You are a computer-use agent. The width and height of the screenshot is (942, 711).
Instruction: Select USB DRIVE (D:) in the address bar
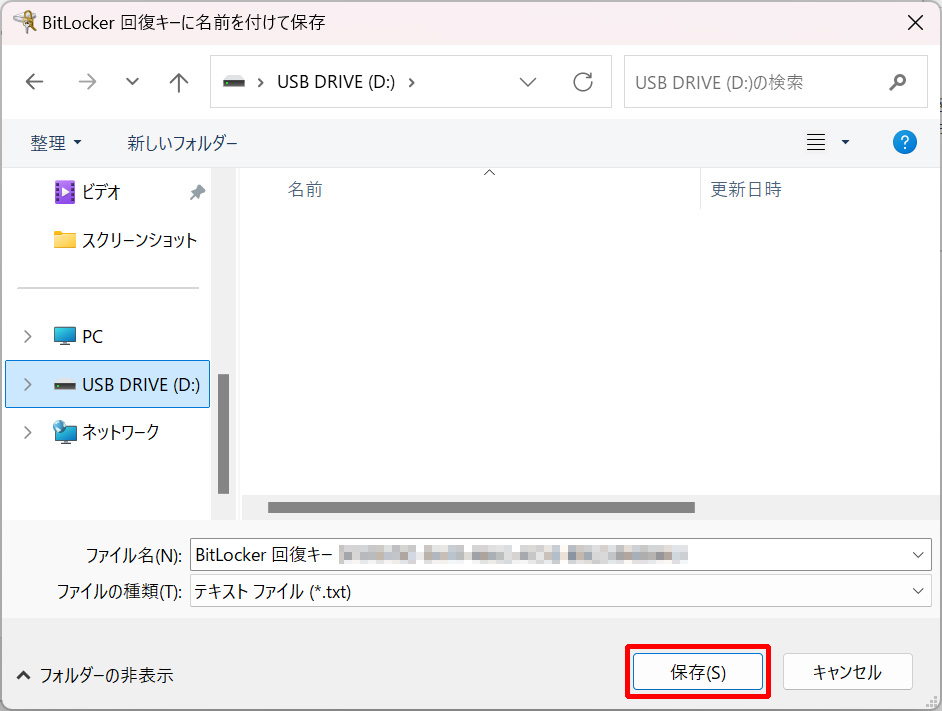click(x=336, y=82)
